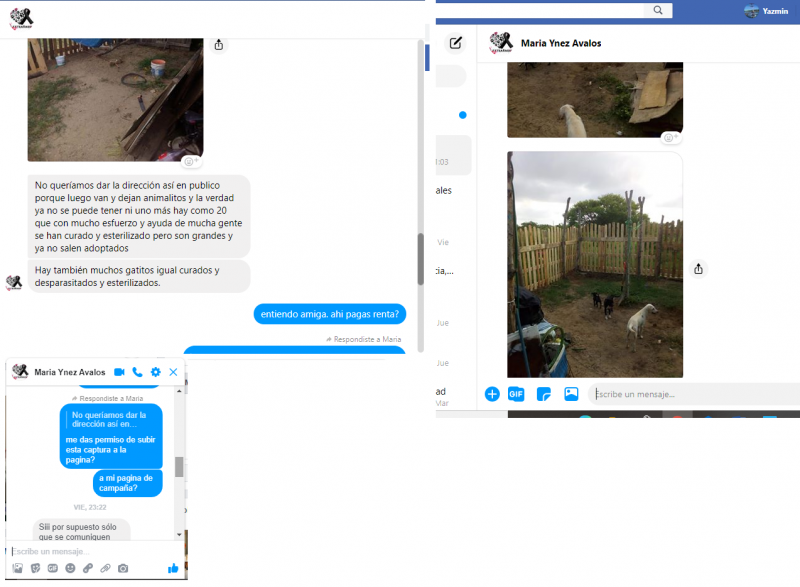This screenshot has height=587, width=800.
Task: Click the left conversation scrollbar
Action: [421, 259]
